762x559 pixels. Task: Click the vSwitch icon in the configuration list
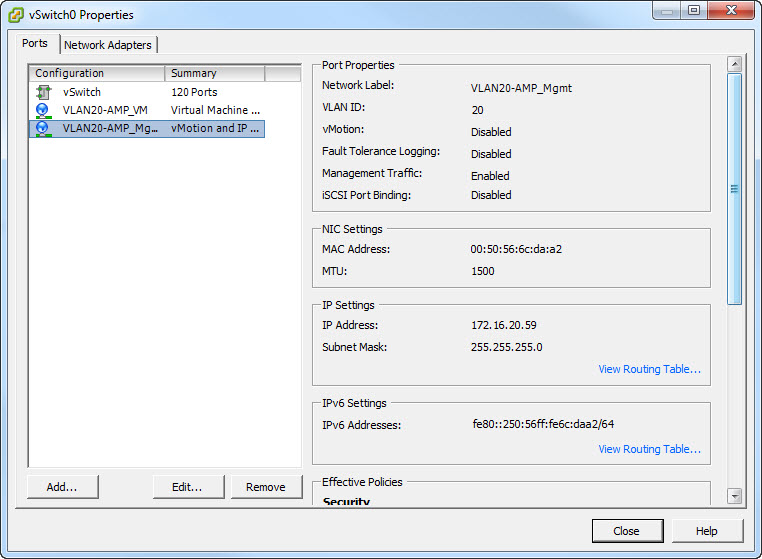click(x=44, y=92)
